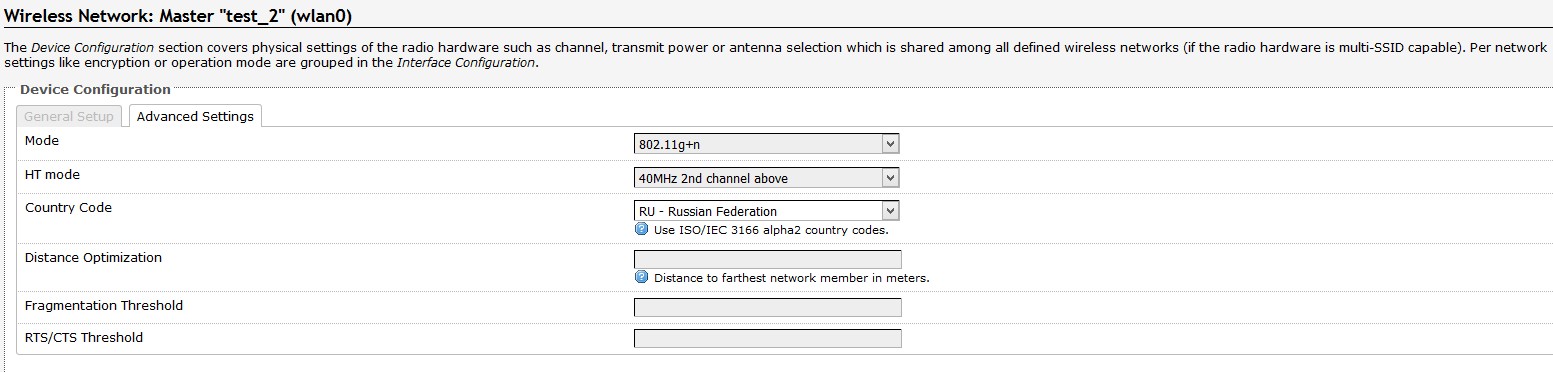Click the Country Code label

click(x=68, y=208)
